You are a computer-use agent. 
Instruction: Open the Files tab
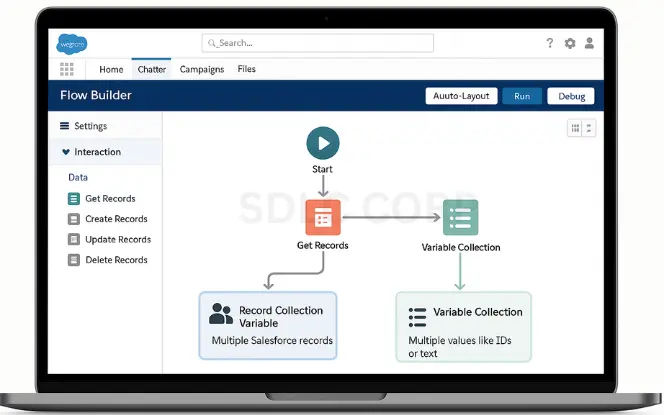pos(246,69)
